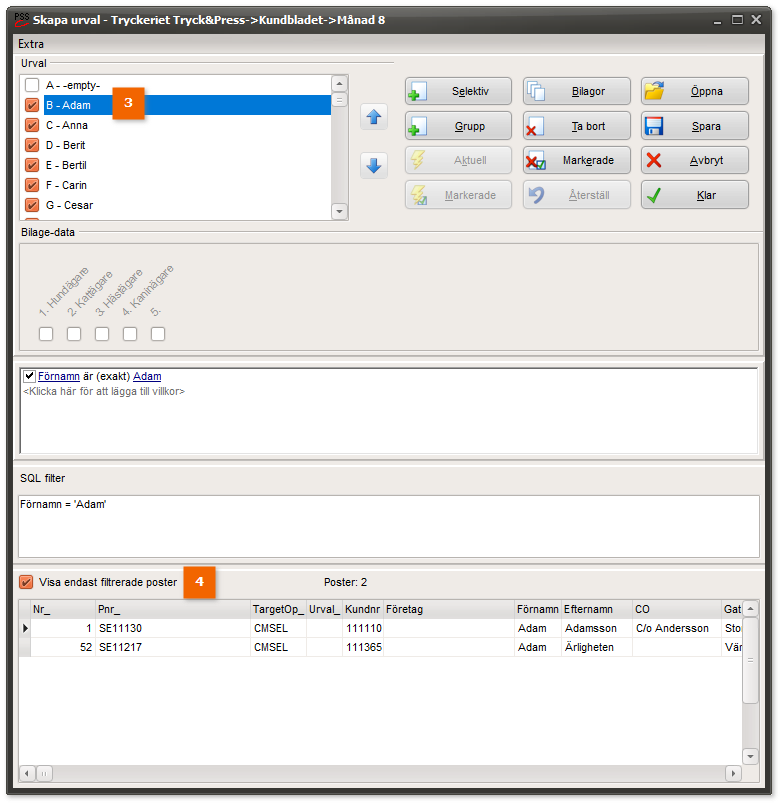This screenshot has width=782, height=805.
Task: Click the Adam condition value link
Action: 147,376
